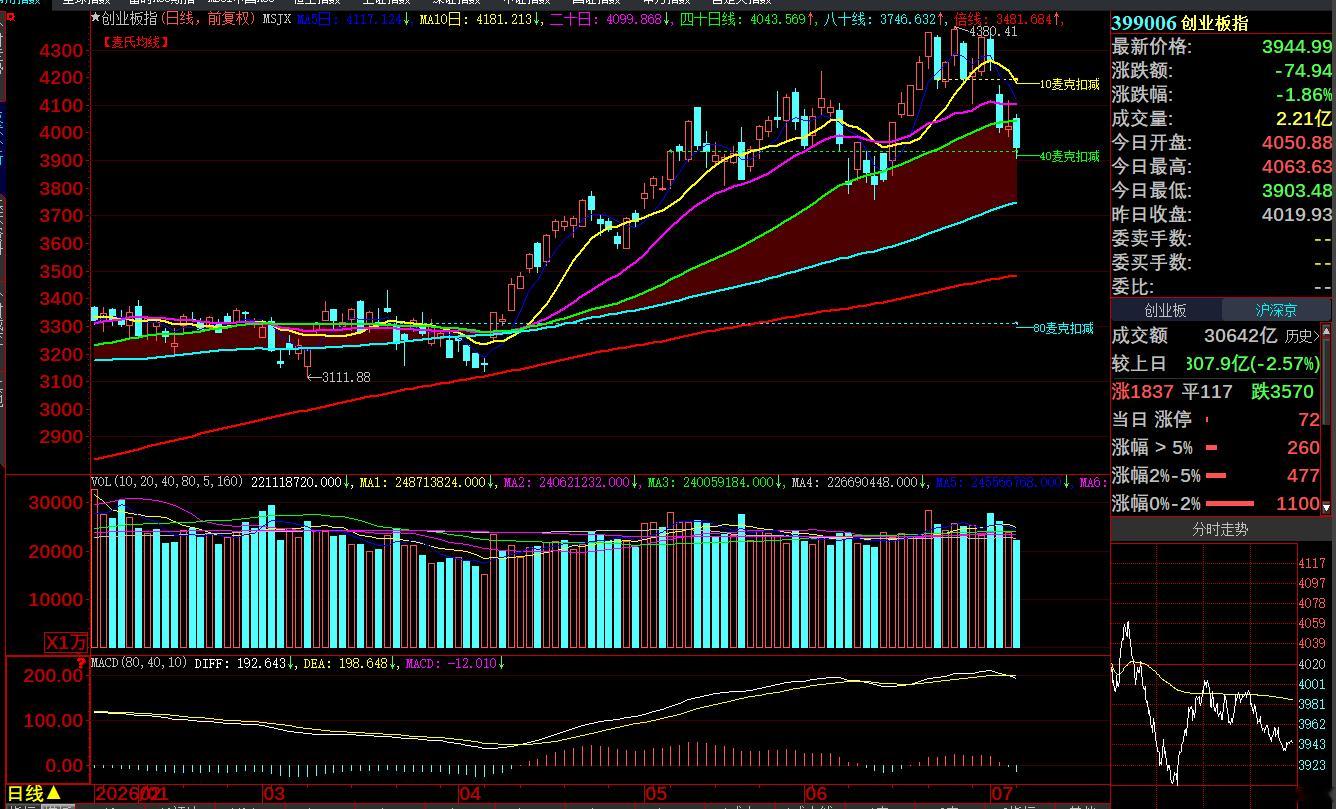Click the market stats scrollbar down arrow
1336x809 pixels.
pos(1327,508)
